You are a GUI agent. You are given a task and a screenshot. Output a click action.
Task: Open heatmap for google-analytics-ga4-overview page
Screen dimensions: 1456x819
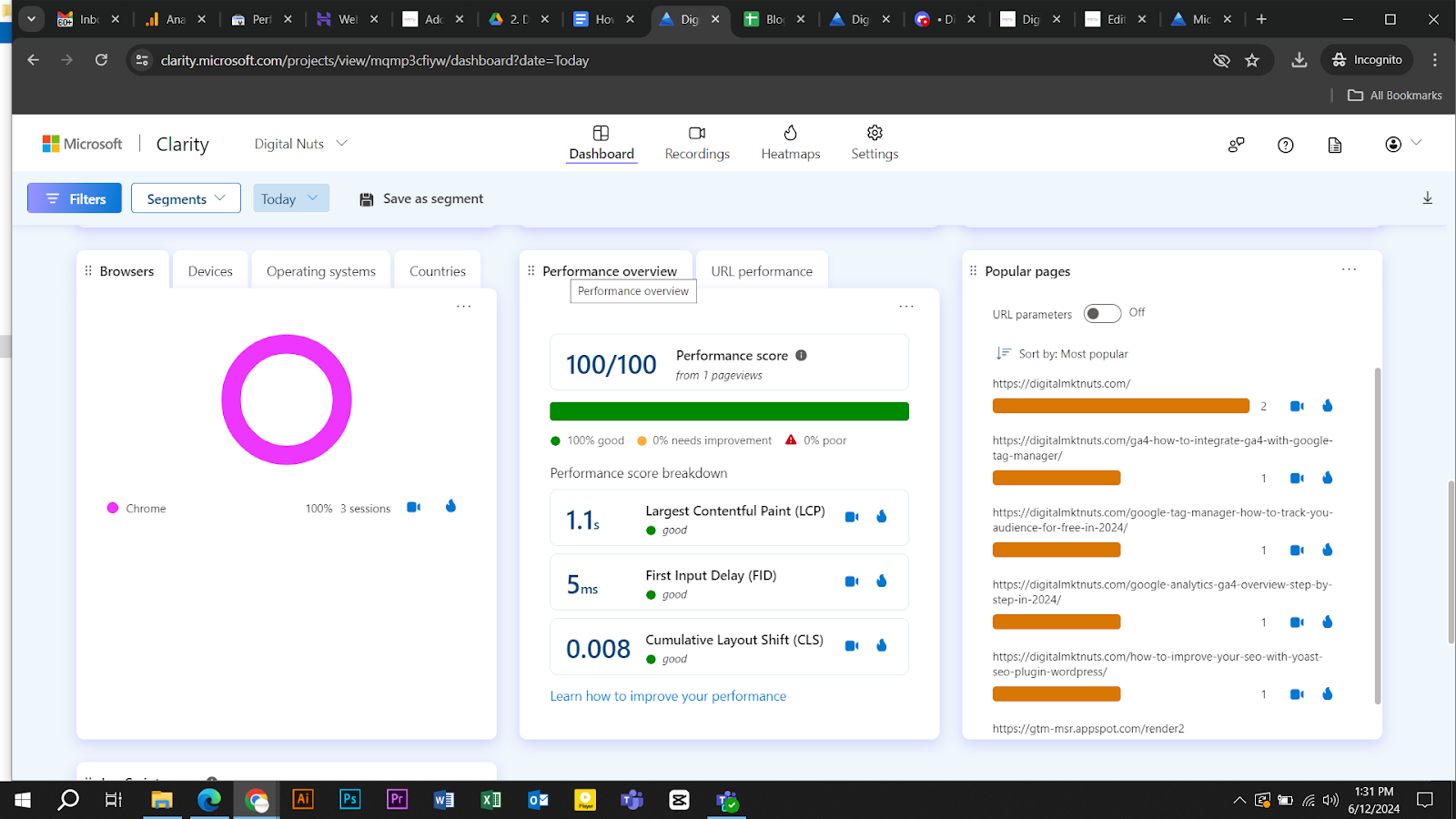(x=1327, y=622)
